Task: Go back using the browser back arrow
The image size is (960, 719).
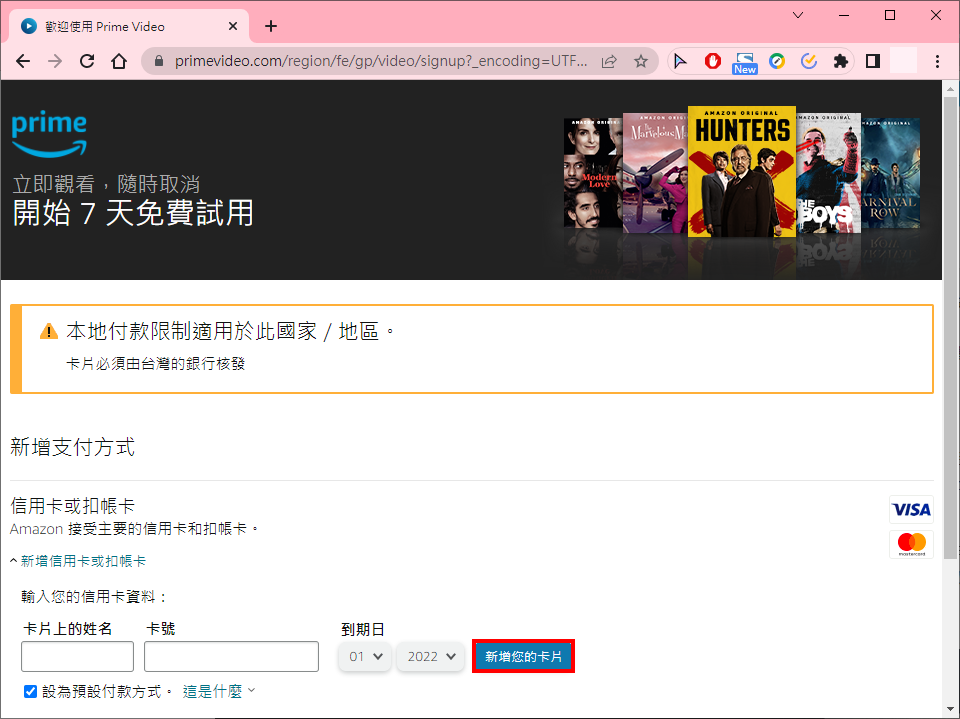Action: (23, 61)
